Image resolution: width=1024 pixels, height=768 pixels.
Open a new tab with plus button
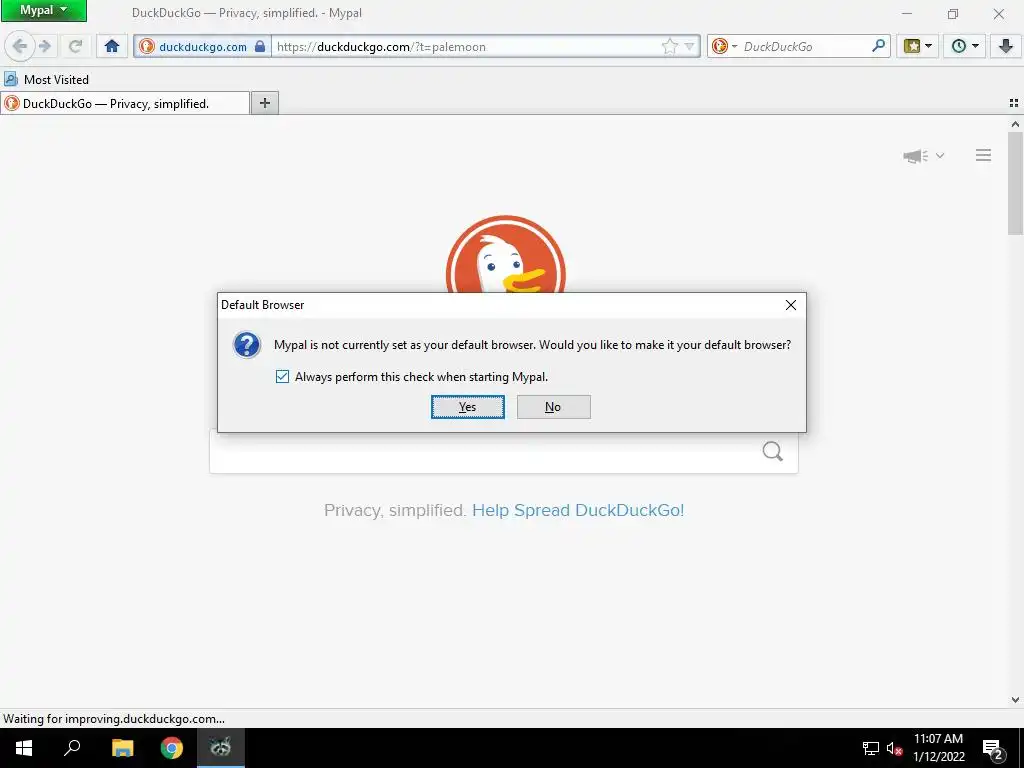pos(264,103)
